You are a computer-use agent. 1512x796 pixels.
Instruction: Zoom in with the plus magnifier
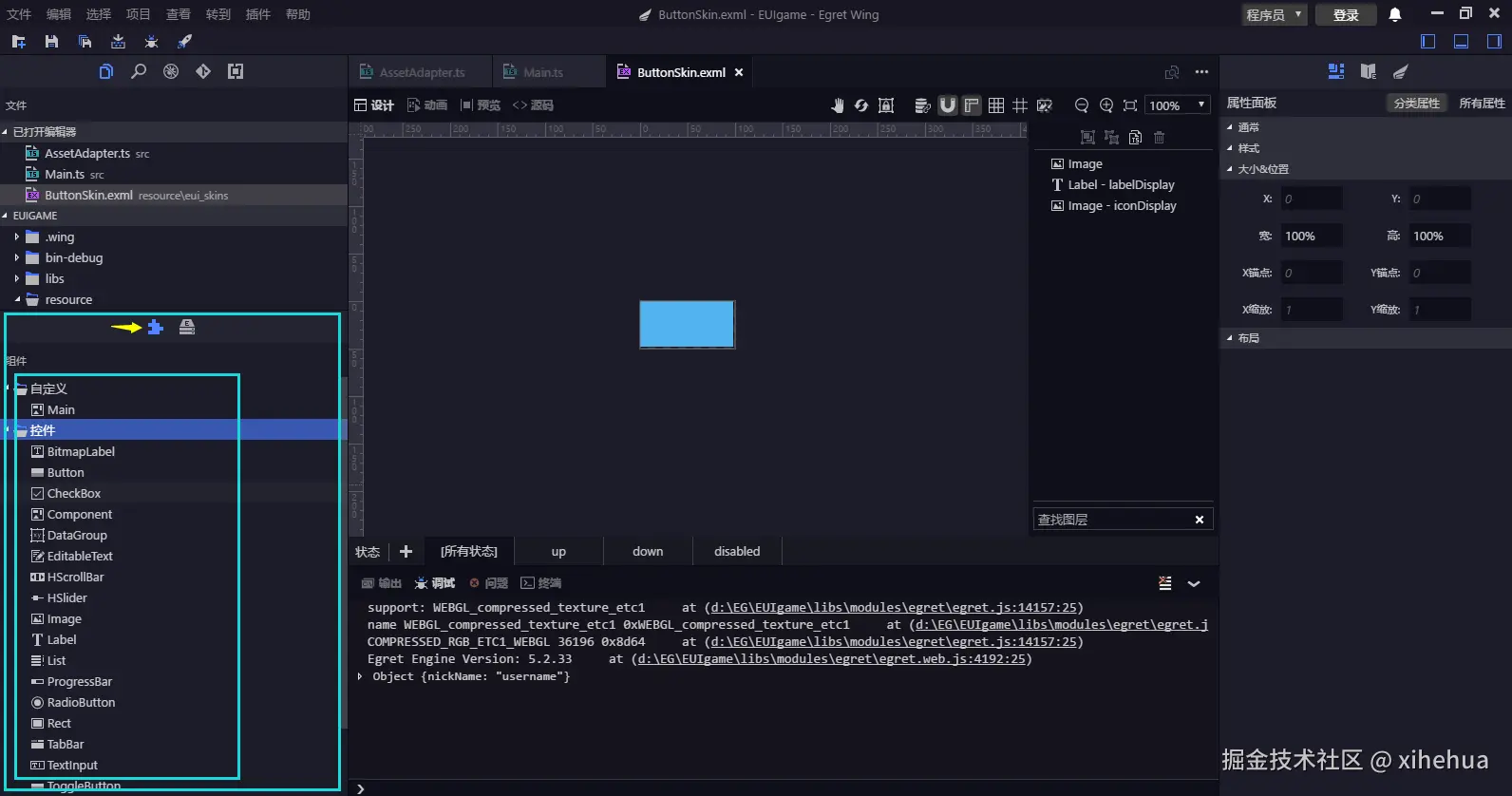(1106, 105)
